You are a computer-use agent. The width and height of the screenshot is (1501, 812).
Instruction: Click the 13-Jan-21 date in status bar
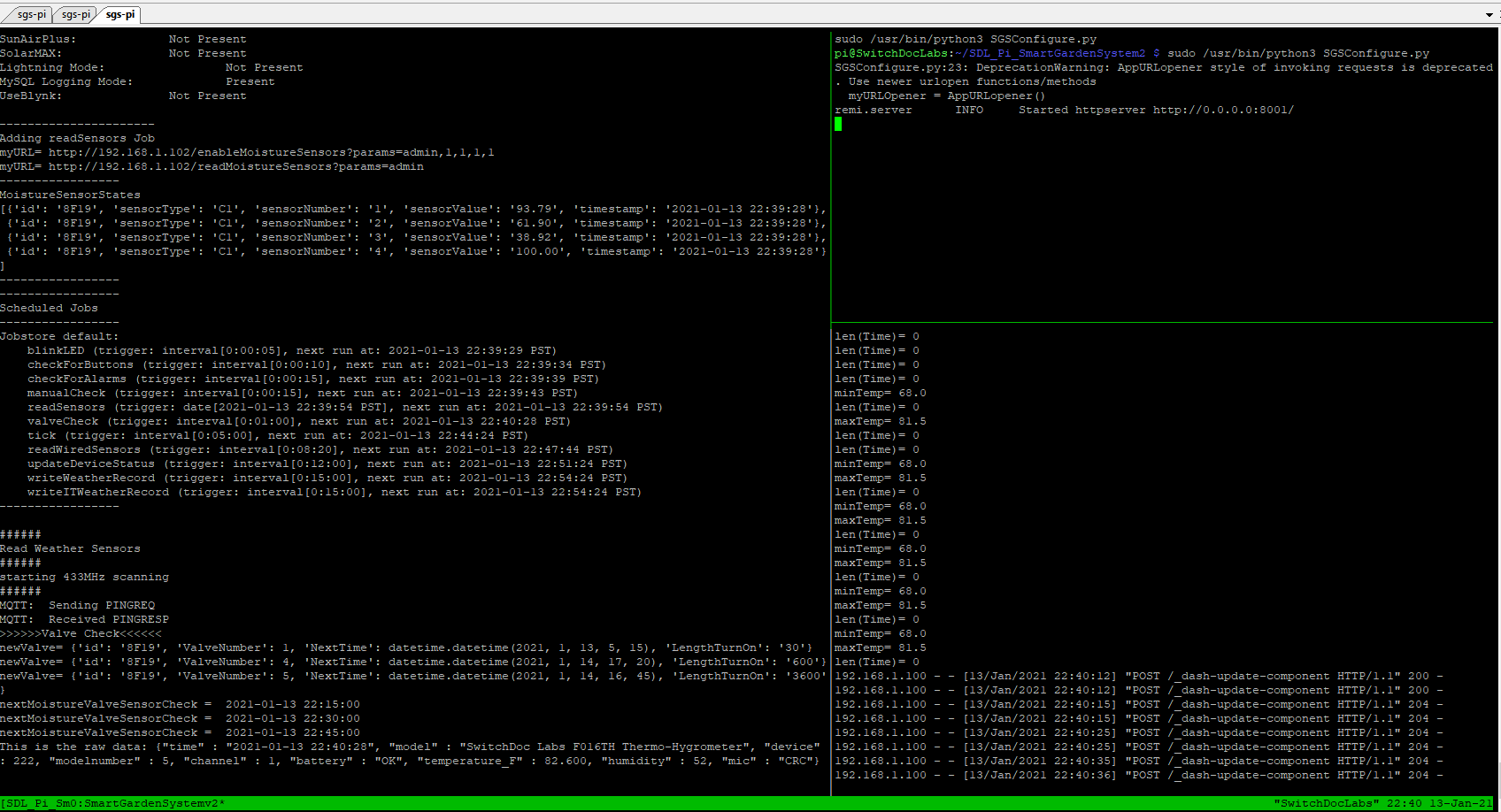coord(1461,803)
